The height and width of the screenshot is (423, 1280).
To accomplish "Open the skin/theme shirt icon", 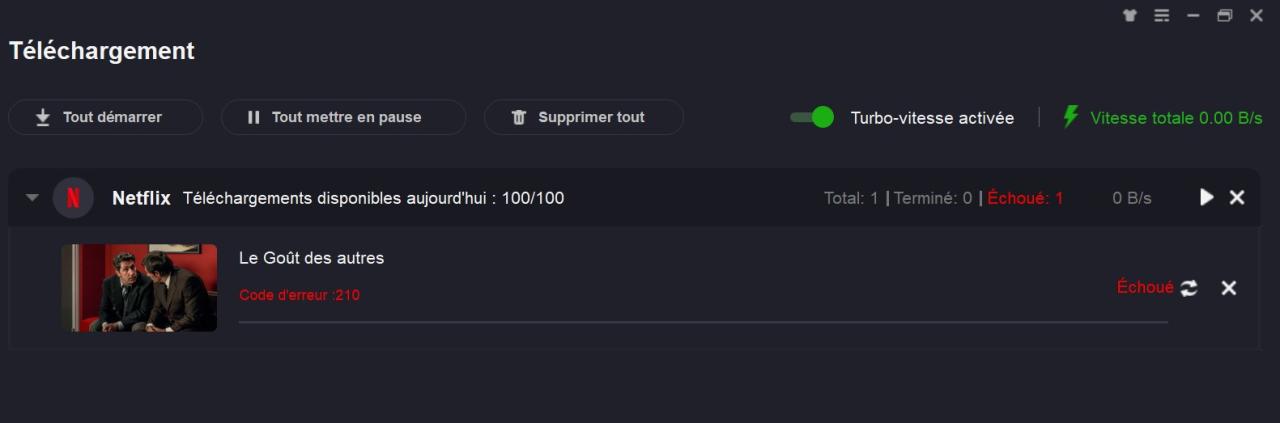I will tap(1130, 16).
